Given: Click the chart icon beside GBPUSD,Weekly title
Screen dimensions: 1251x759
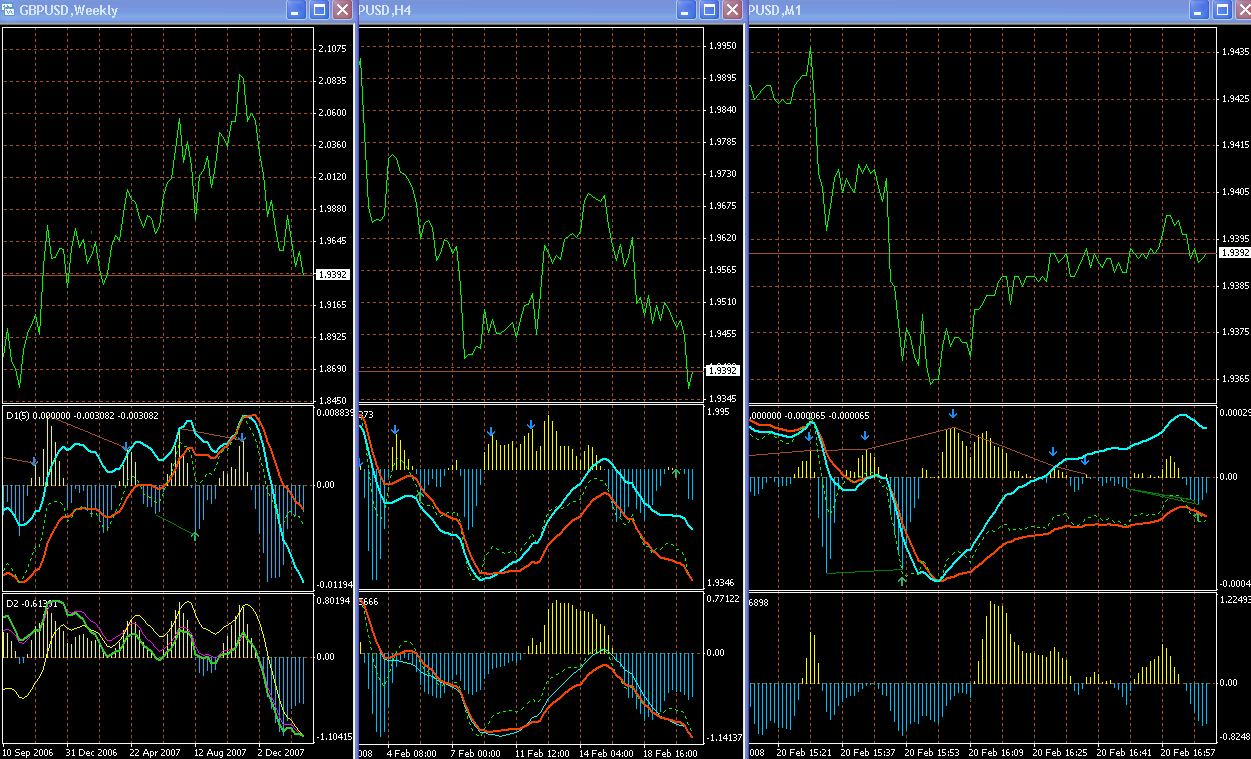Looking at the screenshot, I should pyautogui.click(x=9, y=10).
